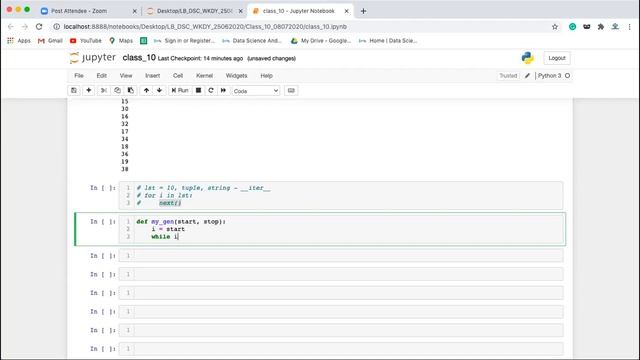The image size is (640, 360).
Task: Paste cells below icon
Action: coord(131,91)
